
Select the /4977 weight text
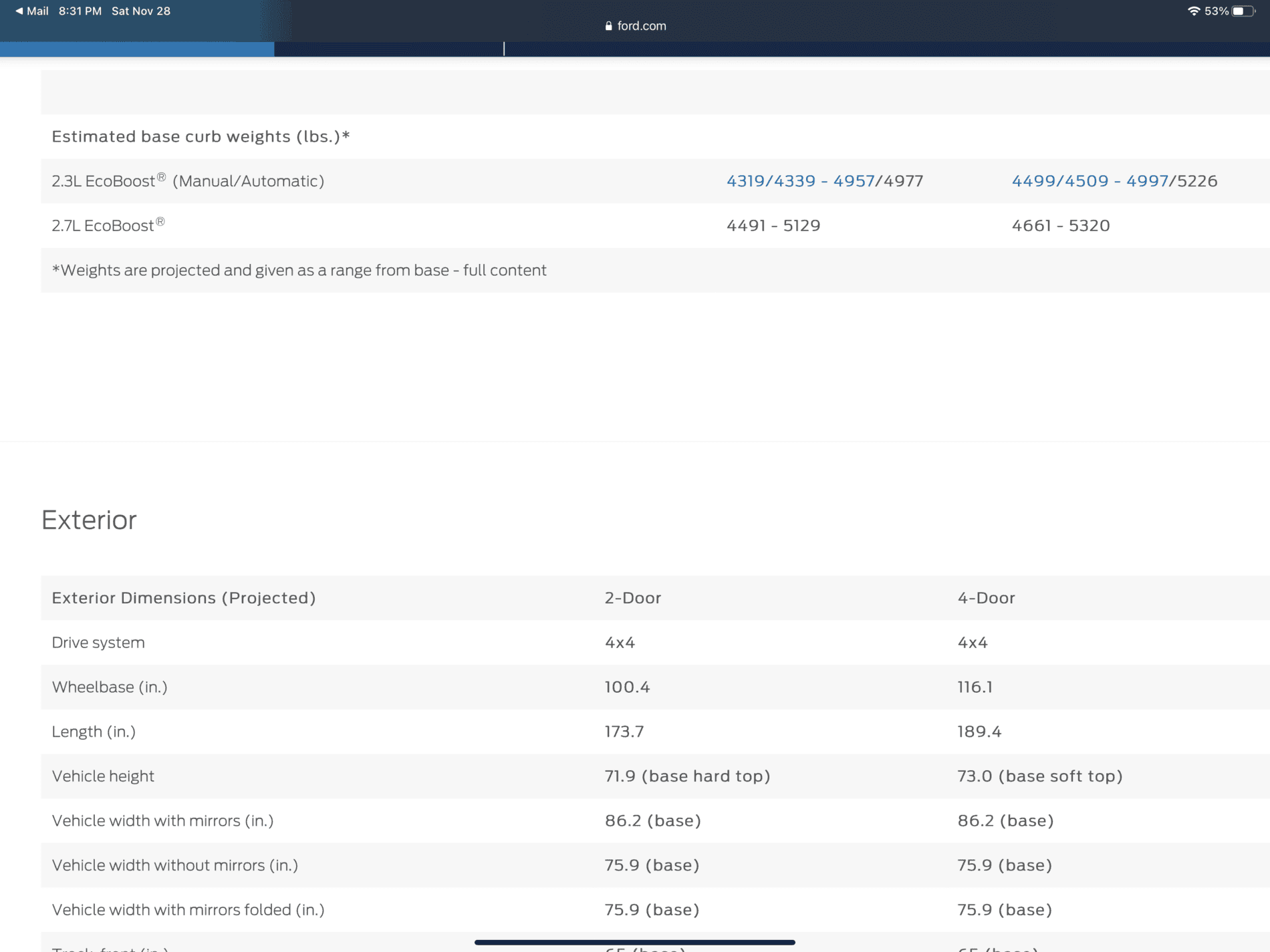899,181
